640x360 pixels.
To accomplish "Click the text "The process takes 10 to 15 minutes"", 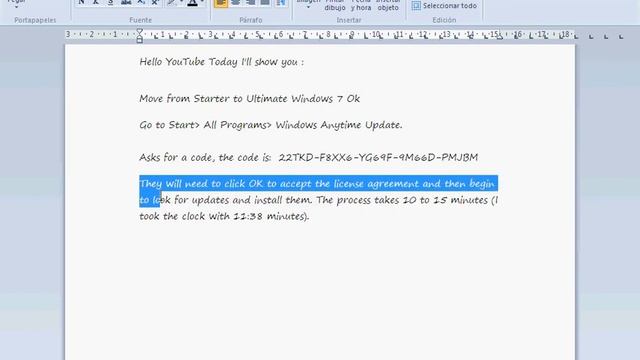I will coord(402,200).
